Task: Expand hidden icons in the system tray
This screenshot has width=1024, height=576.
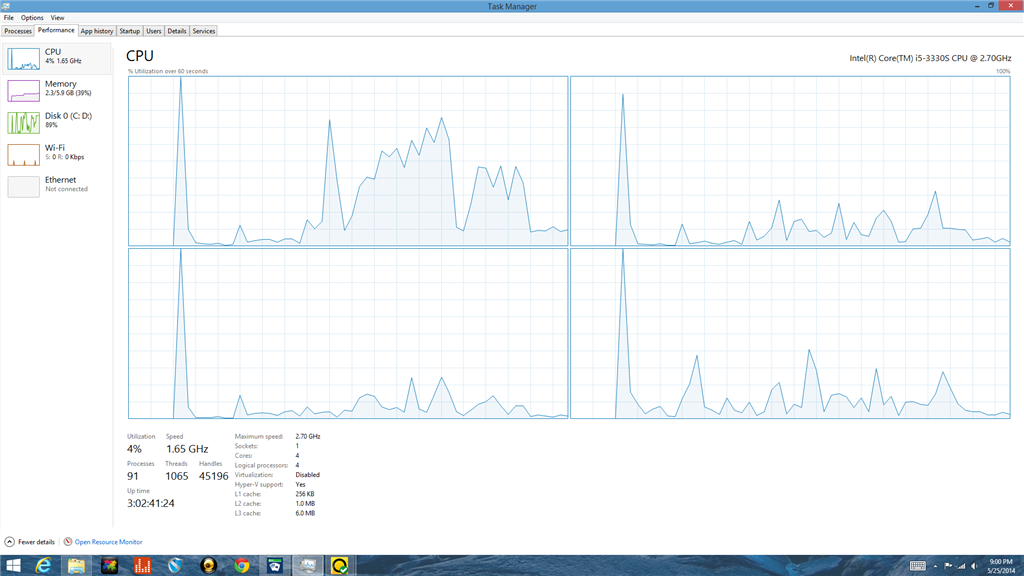Action: pos(935,566)
